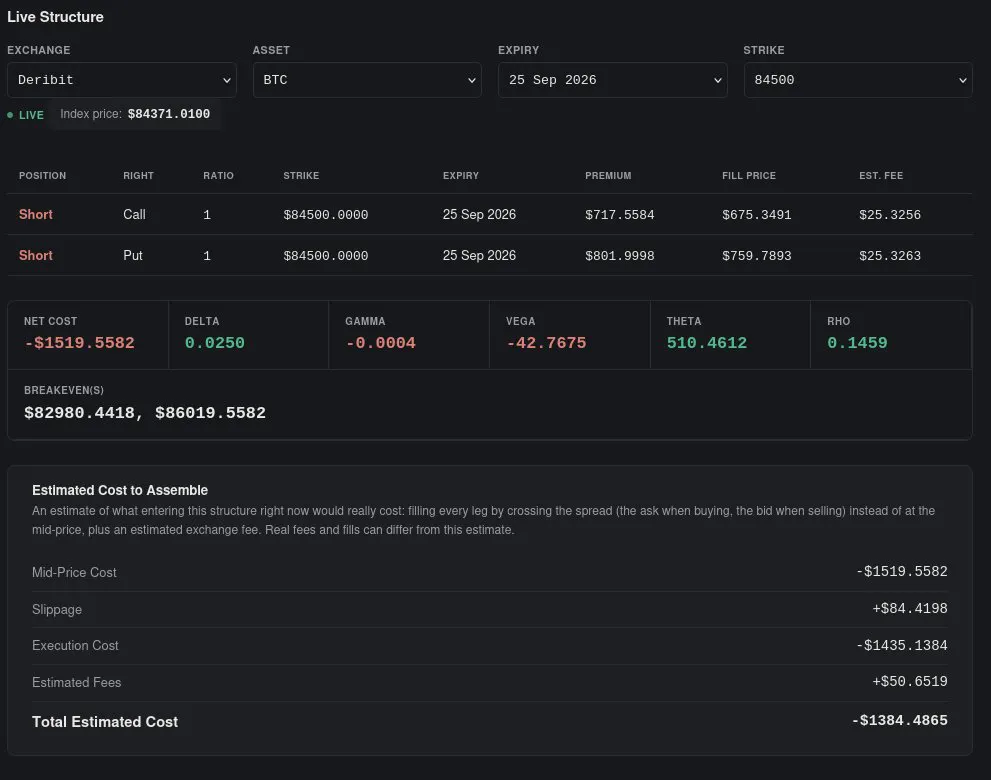Image resolution: width=991 pixels, height=780 pixels.
Task: Click the Put fill price $759.7893
Action: (757, 256)
